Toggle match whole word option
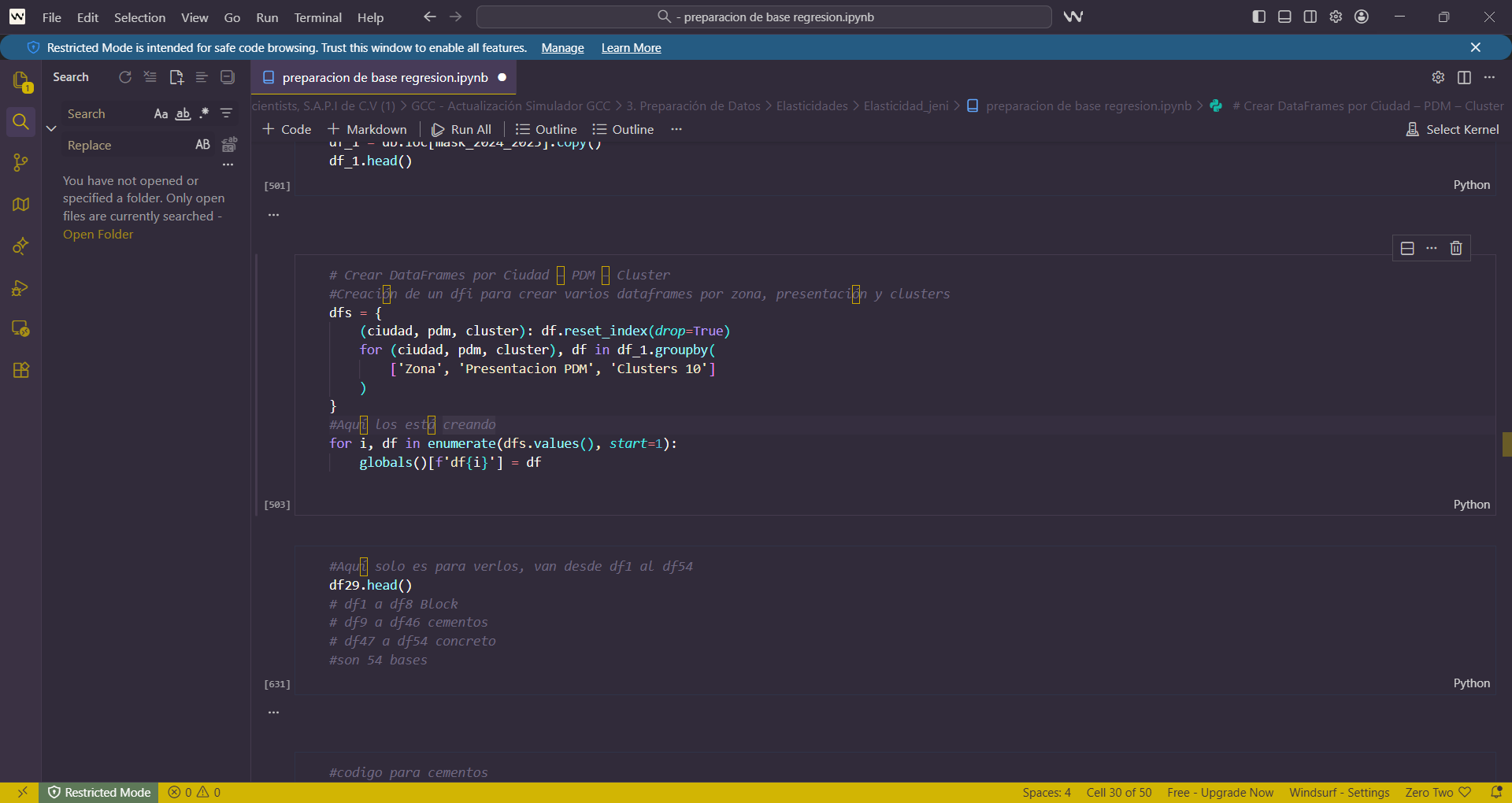Screen dimensions: 1512x803 pyautogui.click(x=182, y=114)
